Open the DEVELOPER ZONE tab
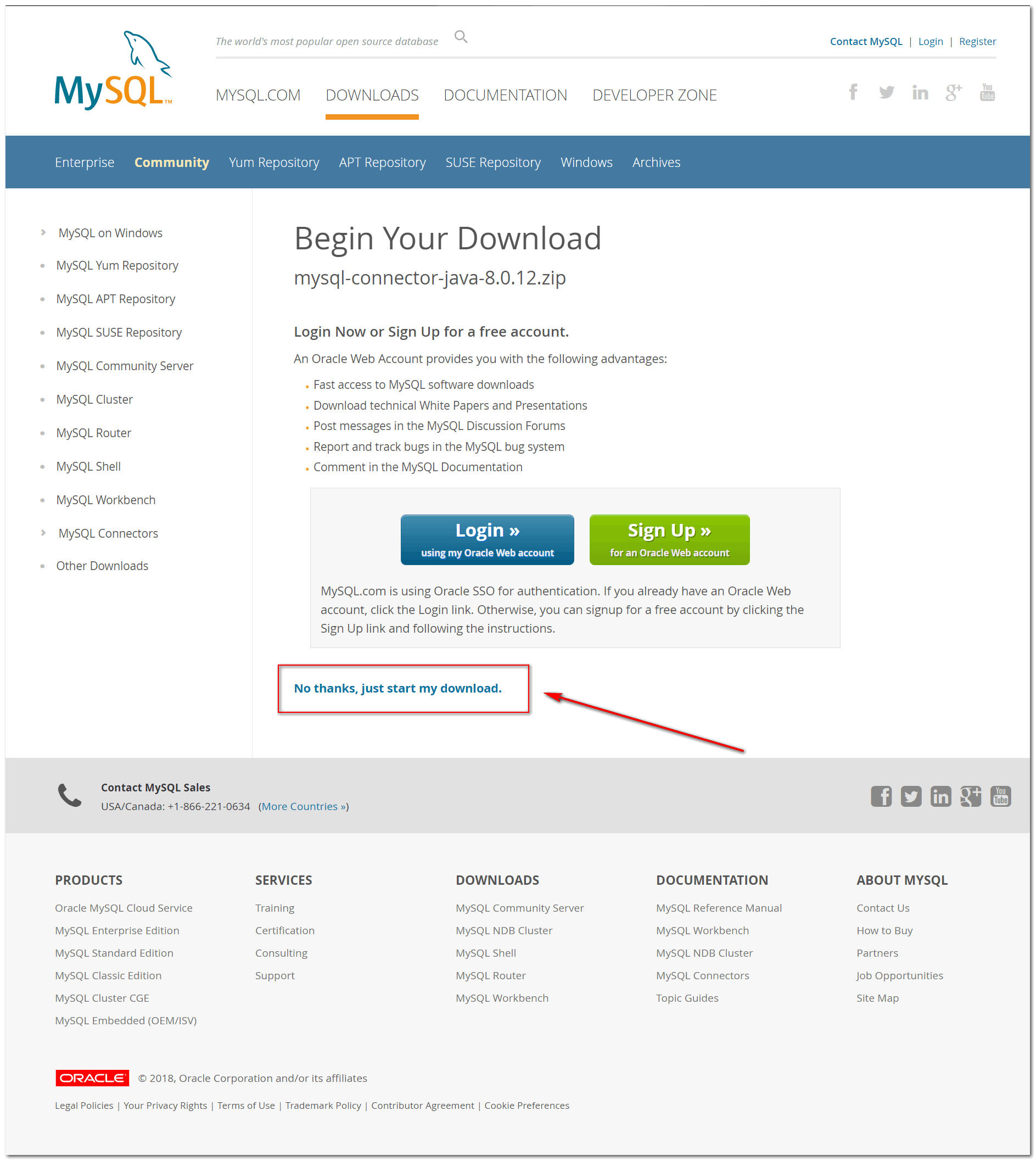 pyautogui.click(x=654, y=95)
